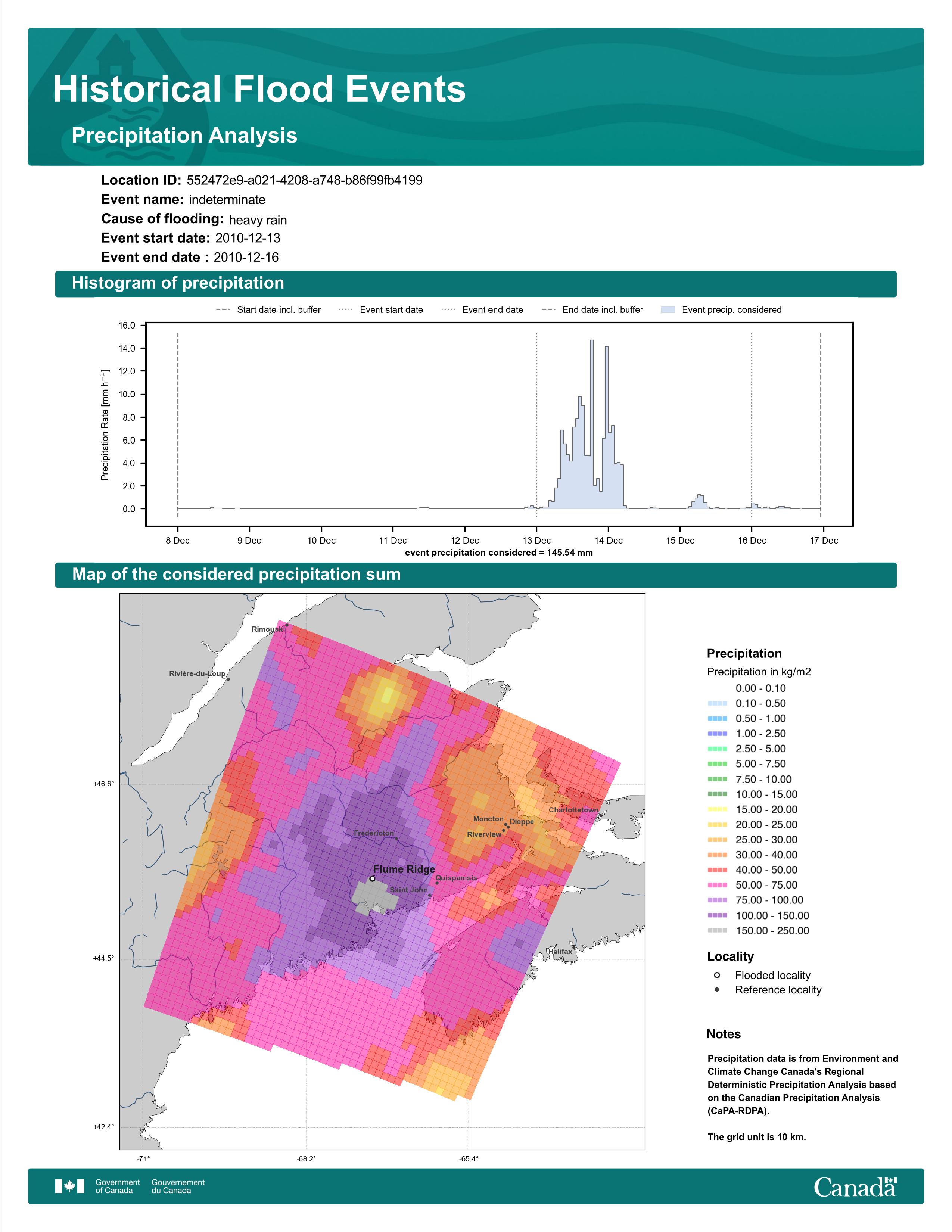Click the event end date 2010-12-16
The image size is (952, 1232).
coord(246,257)
